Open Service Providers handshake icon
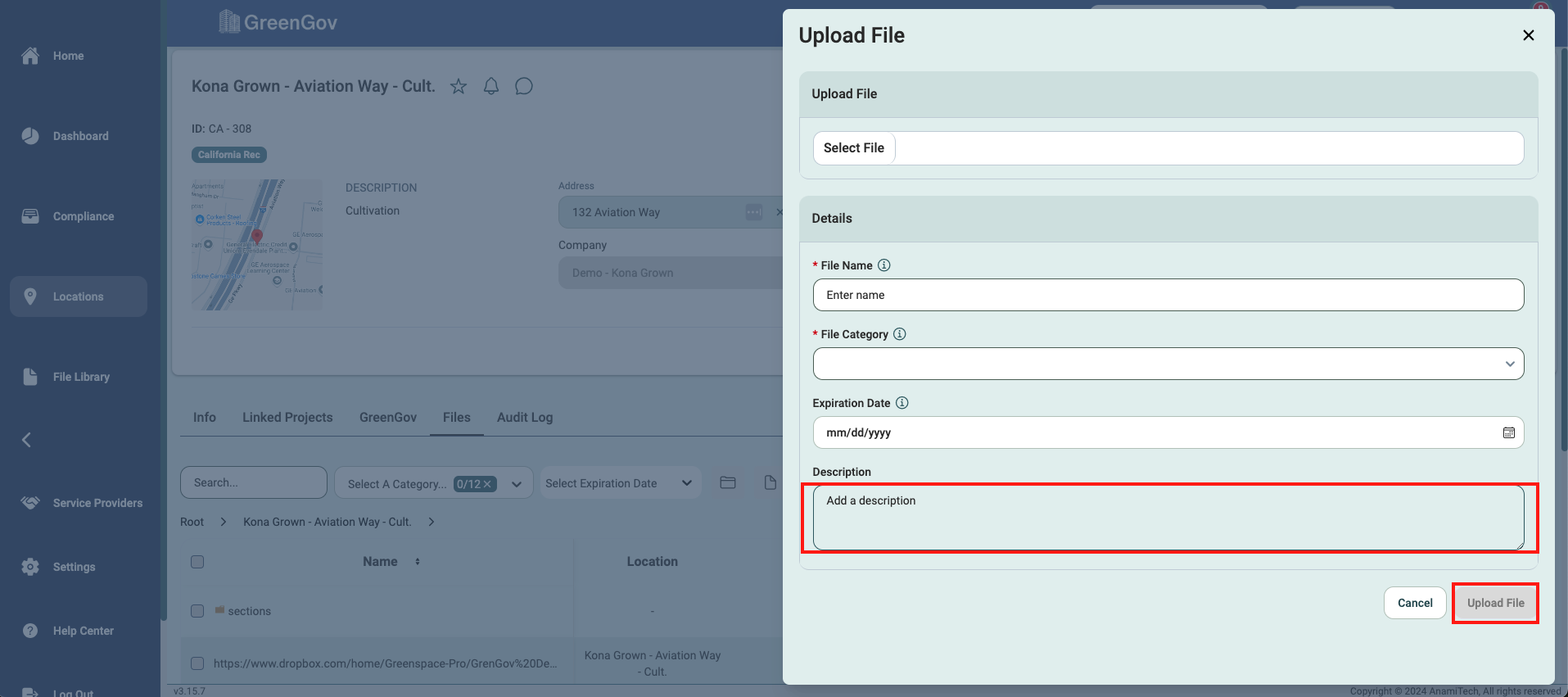 [30, 503]
